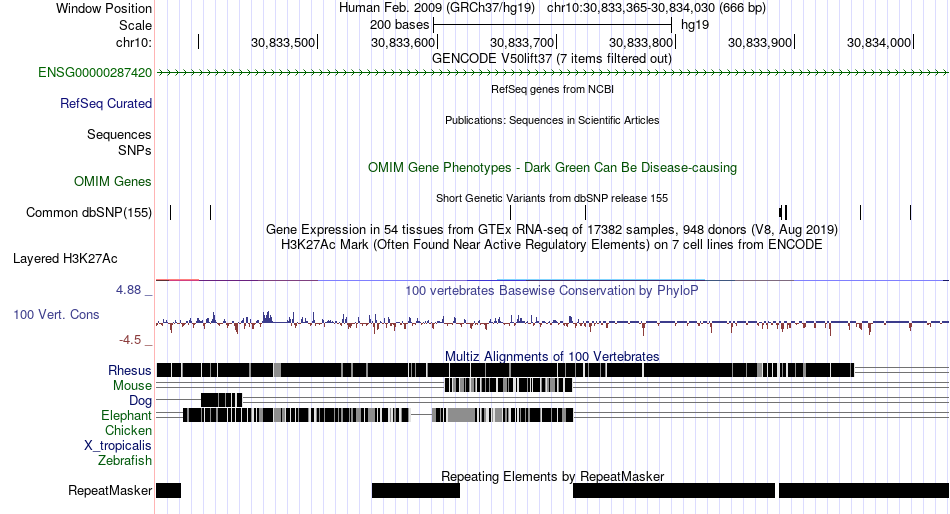Open '100 vertebrates Basewise Conservation by PhyloP' title
The width and height of the screenshot is (950, 514).
552,290
